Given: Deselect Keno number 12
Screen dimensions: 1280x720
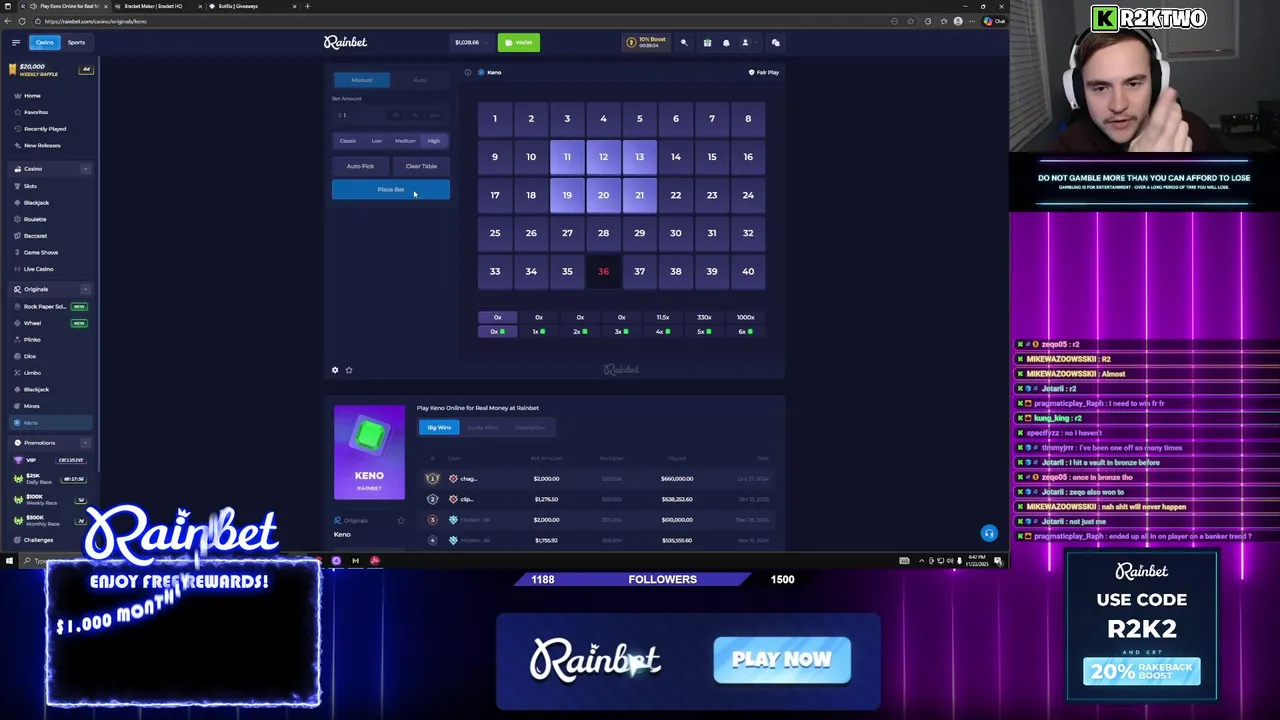Looking at the screenshot, I should 603,157.
